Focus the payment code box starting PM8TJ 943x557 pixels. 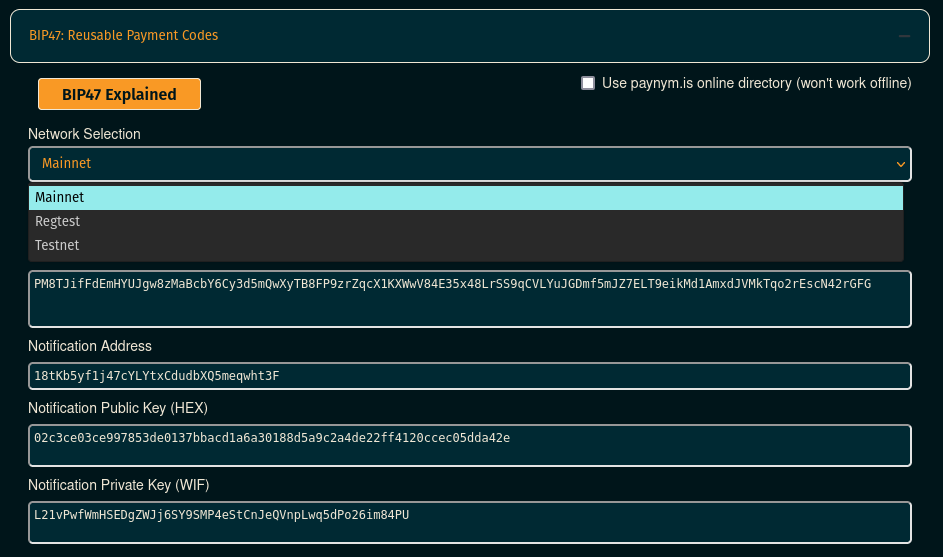pos(470,299)
